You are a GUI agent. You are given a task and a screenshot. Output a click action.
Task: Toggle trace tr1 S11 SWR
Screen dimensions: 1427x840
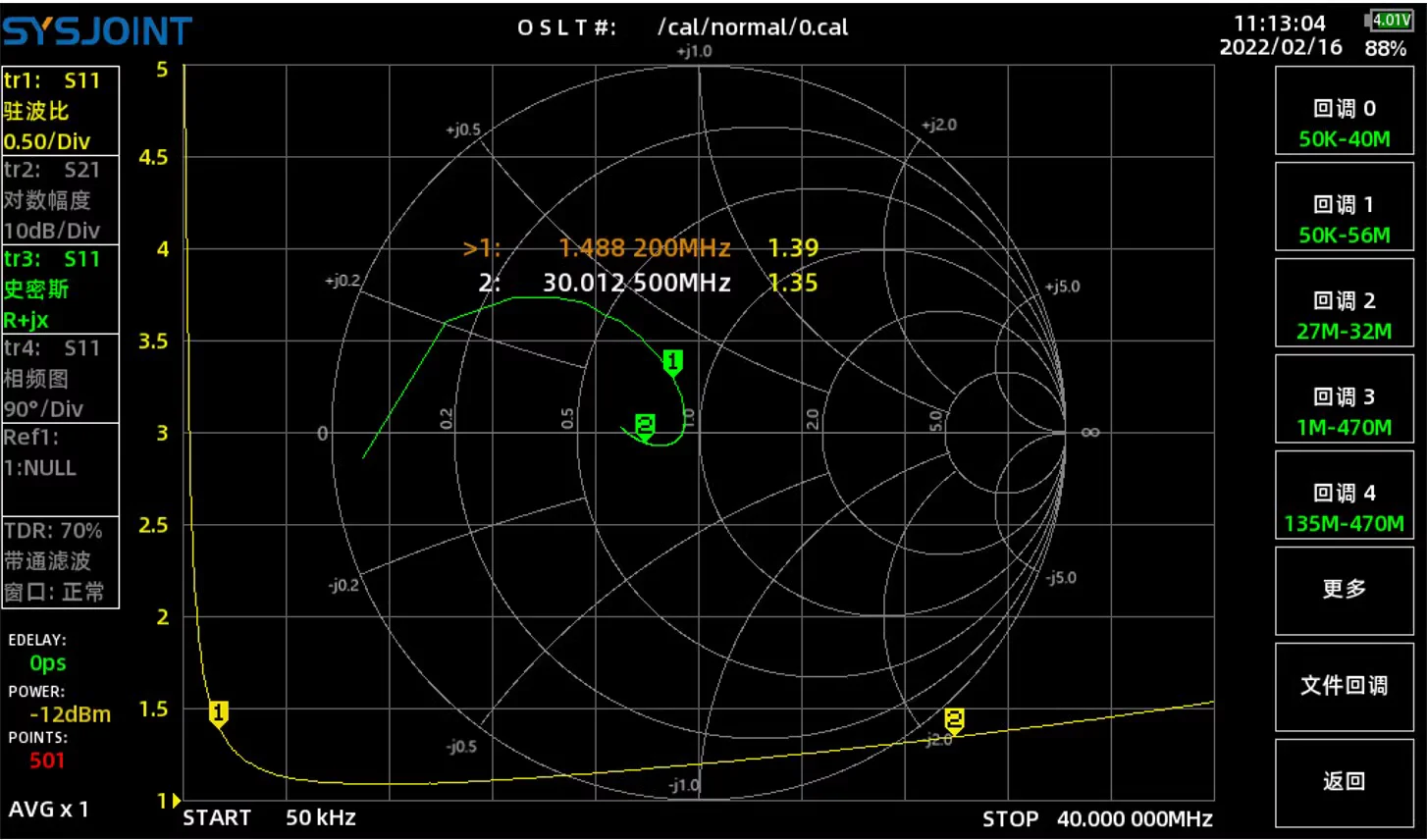(x=60, y=111)
